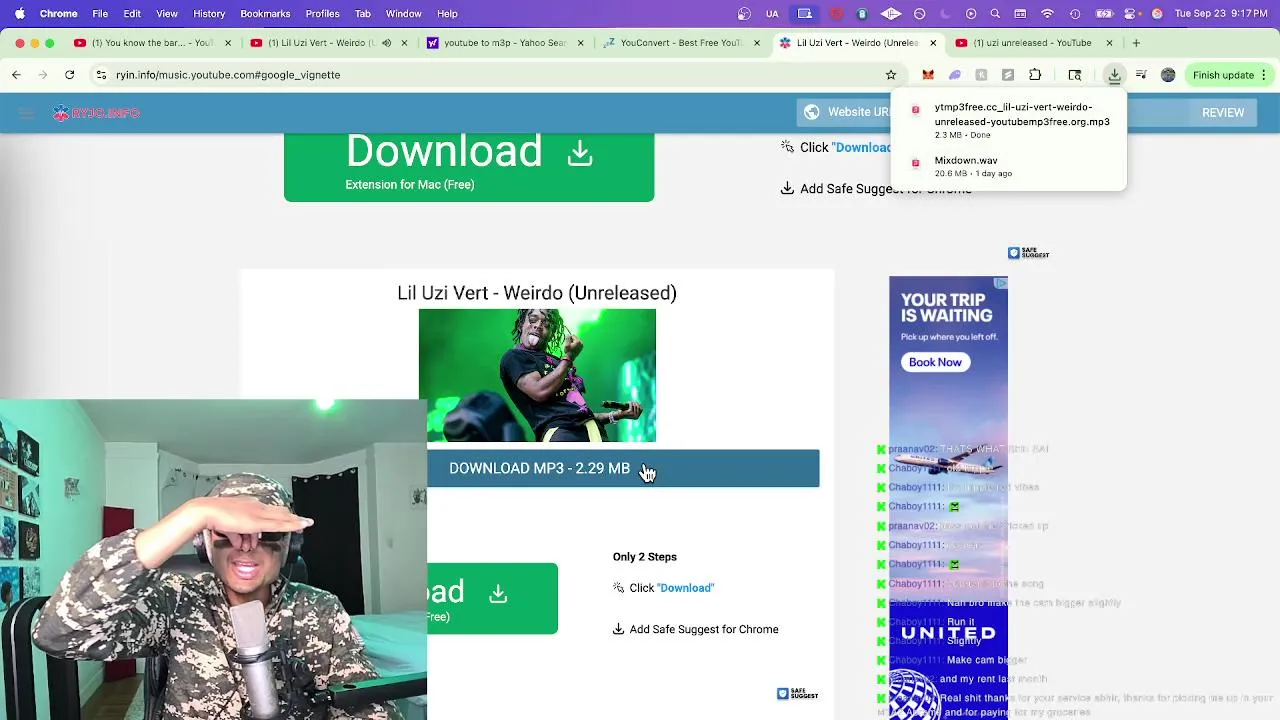Image resolution: width=1280 pixels, height=720 pixels.
Task: Open the purple leaf extension icon
Action: coord(954,75)
